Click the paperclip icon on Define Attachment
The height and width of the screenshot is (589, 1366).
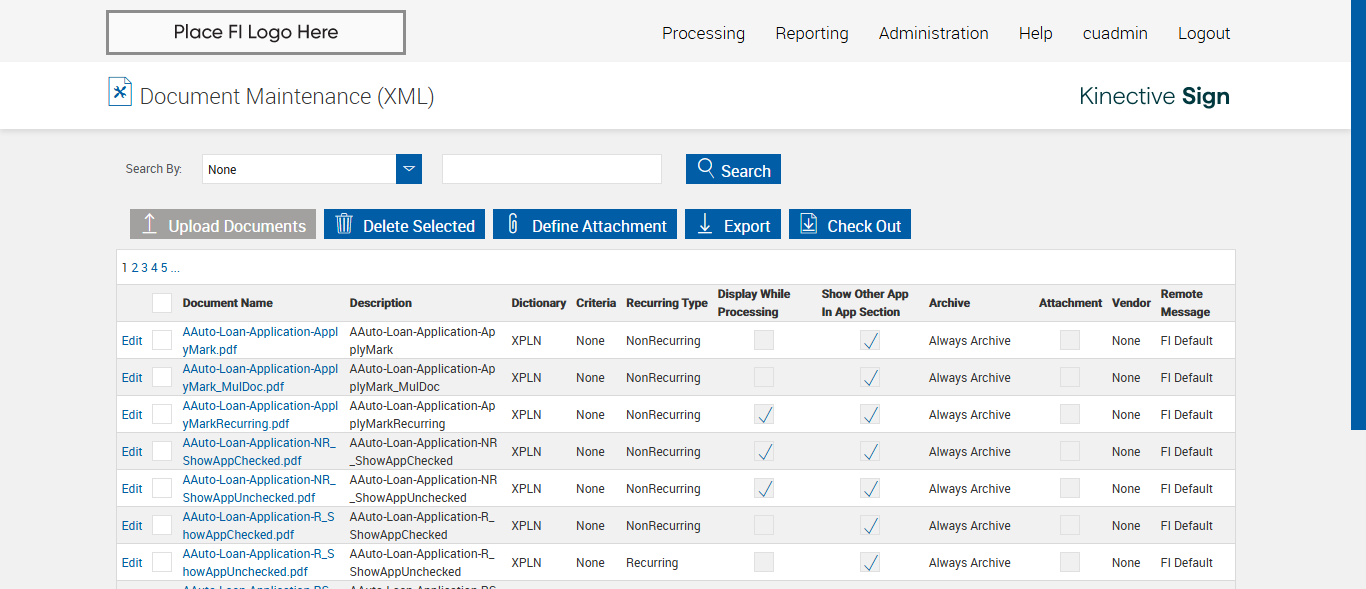513,224
